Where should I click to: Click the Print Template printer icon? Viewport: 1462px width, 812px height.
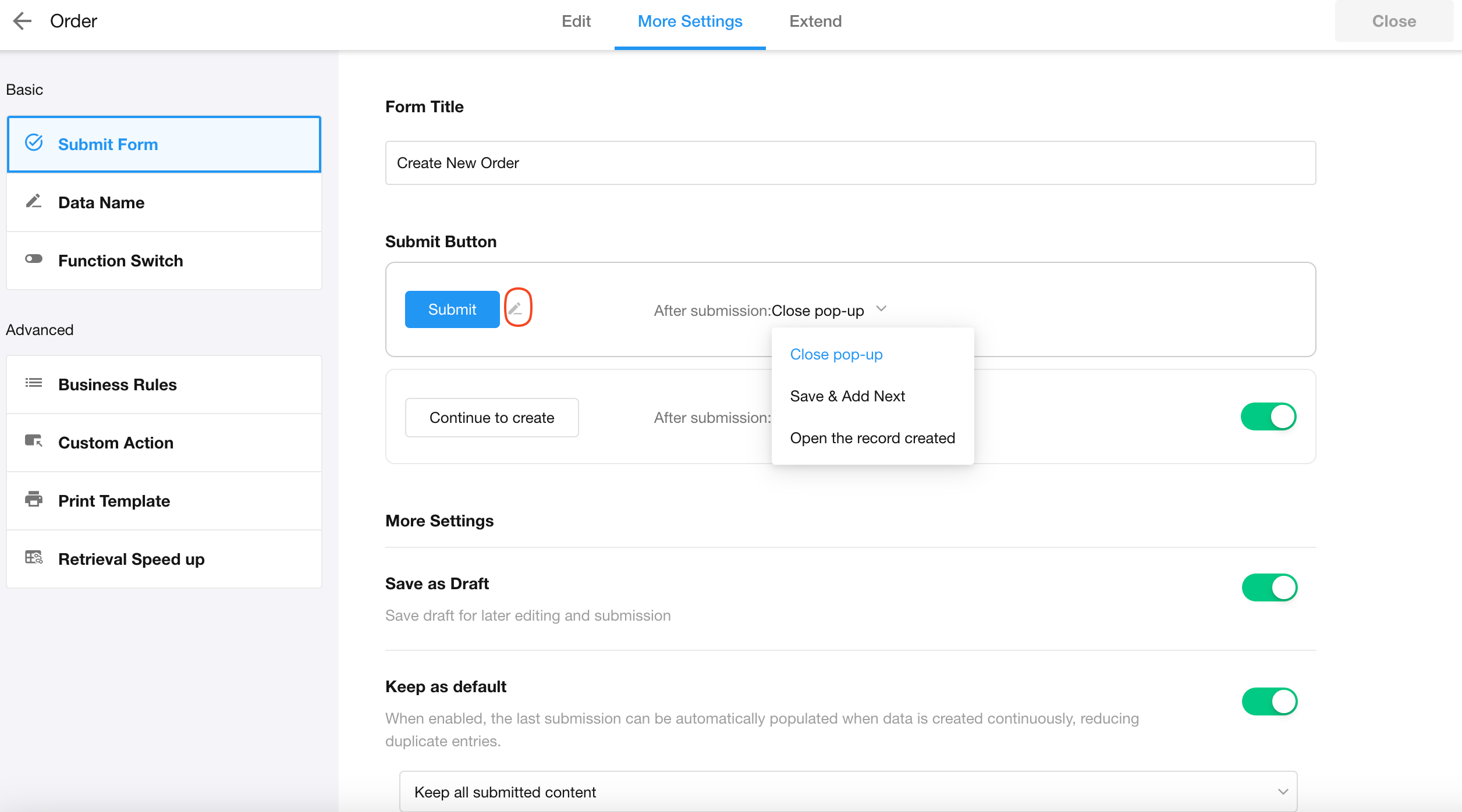tap(34, 500)
